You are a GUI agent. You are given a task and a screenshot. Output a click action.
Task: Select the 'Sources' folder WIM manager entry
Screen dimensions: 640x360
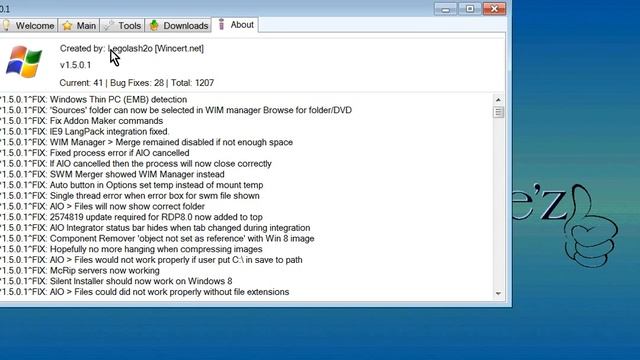(176, 110)
